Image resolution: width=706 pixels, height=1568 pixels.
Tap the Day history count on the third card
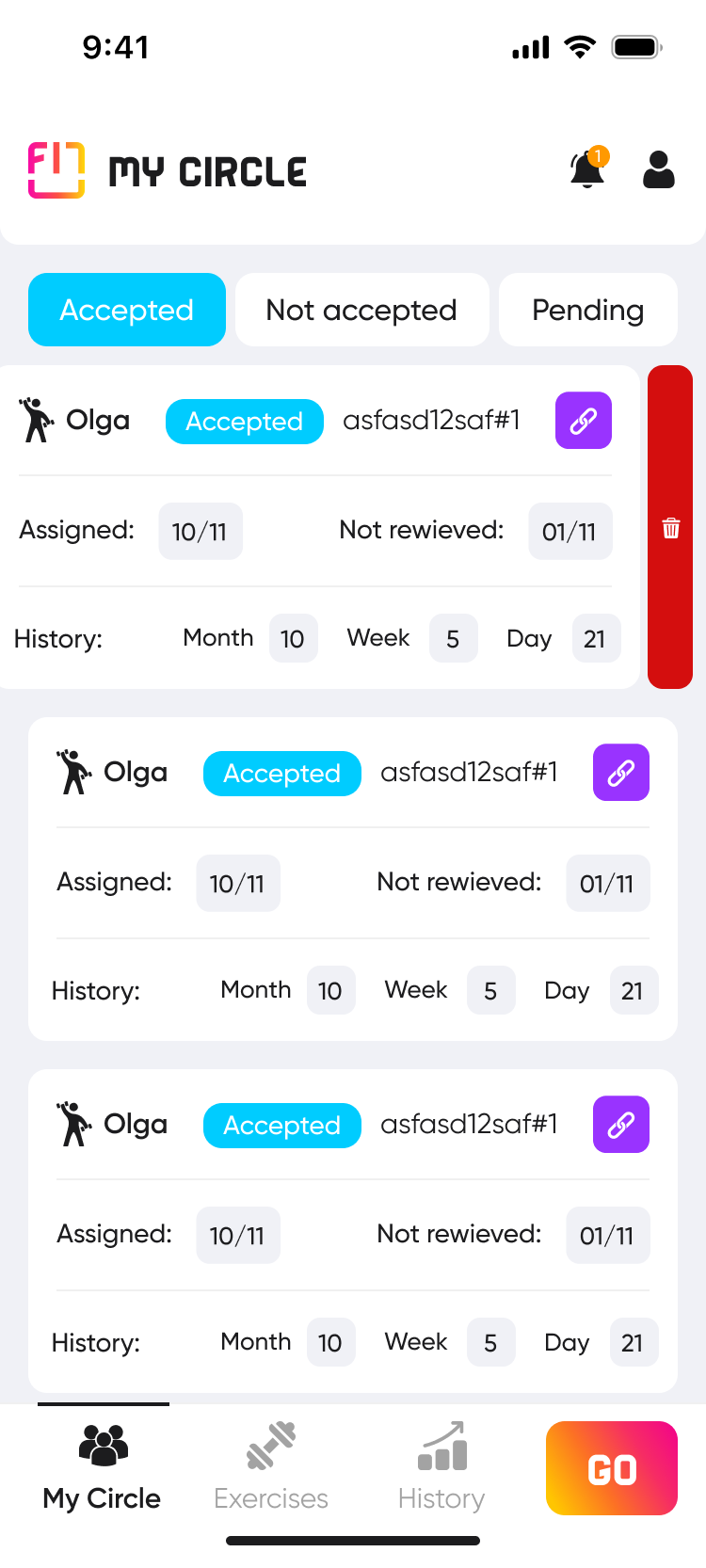click(633, 1343)
